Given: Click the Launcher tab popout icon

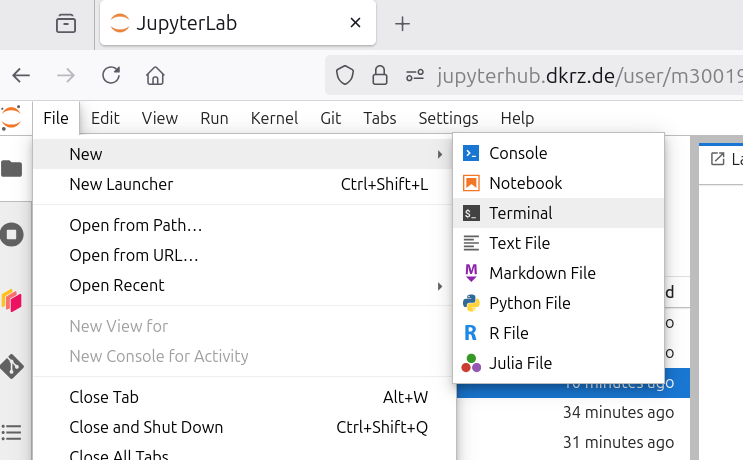Looking at the screenshot, I should pos(717,159).
